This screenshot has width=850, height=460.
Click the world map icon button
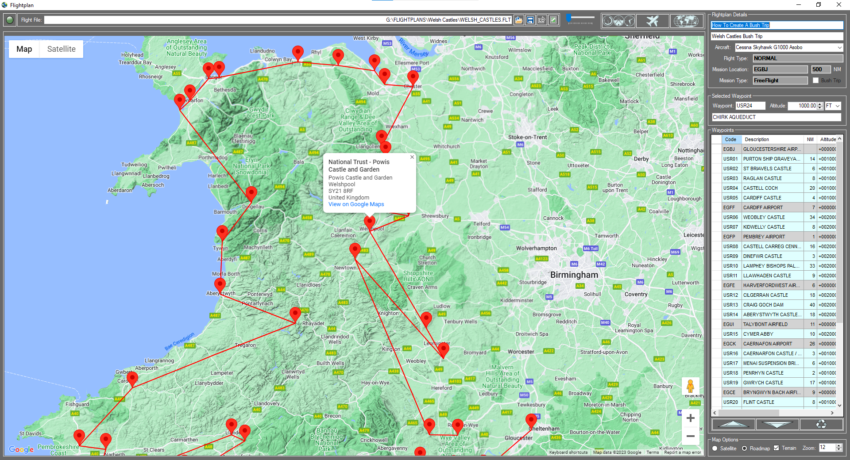(x=687, y=20)
